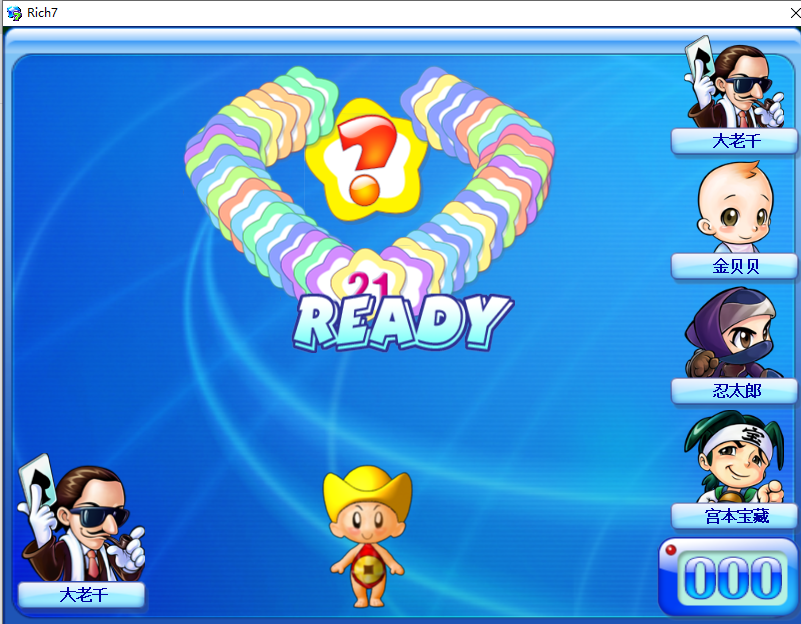The width and height of the screenshot is (801, 624).
Task: Select the 金贝贝 baby portrait
Action: coord(735,207)
